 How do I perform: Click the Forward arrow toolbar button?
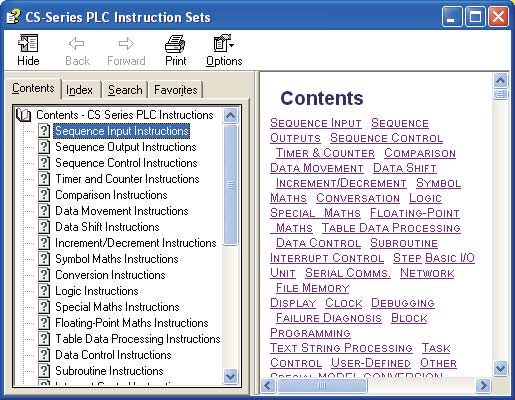coord(126,50)
